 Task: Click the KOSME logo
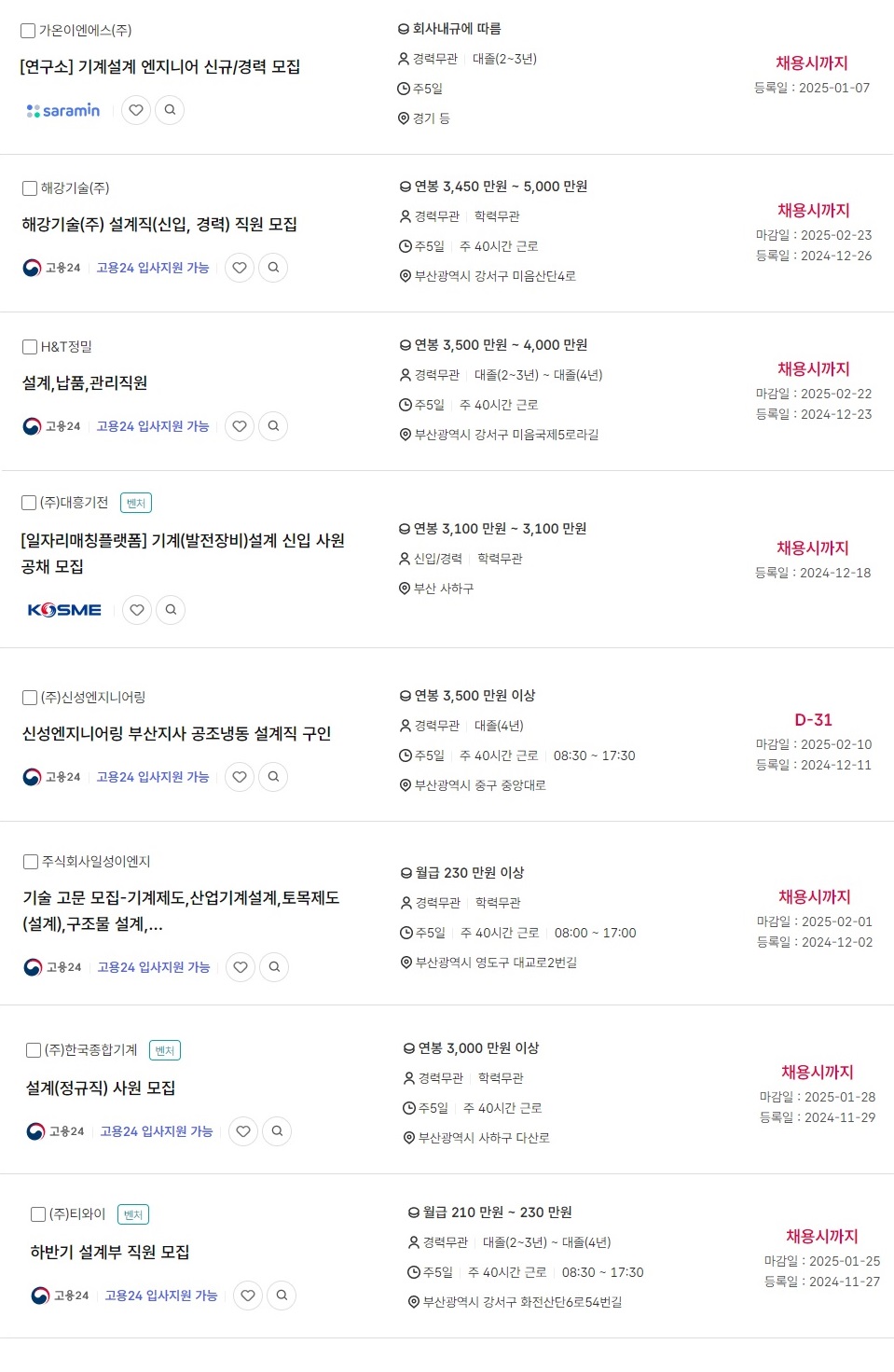click(64, 610)
